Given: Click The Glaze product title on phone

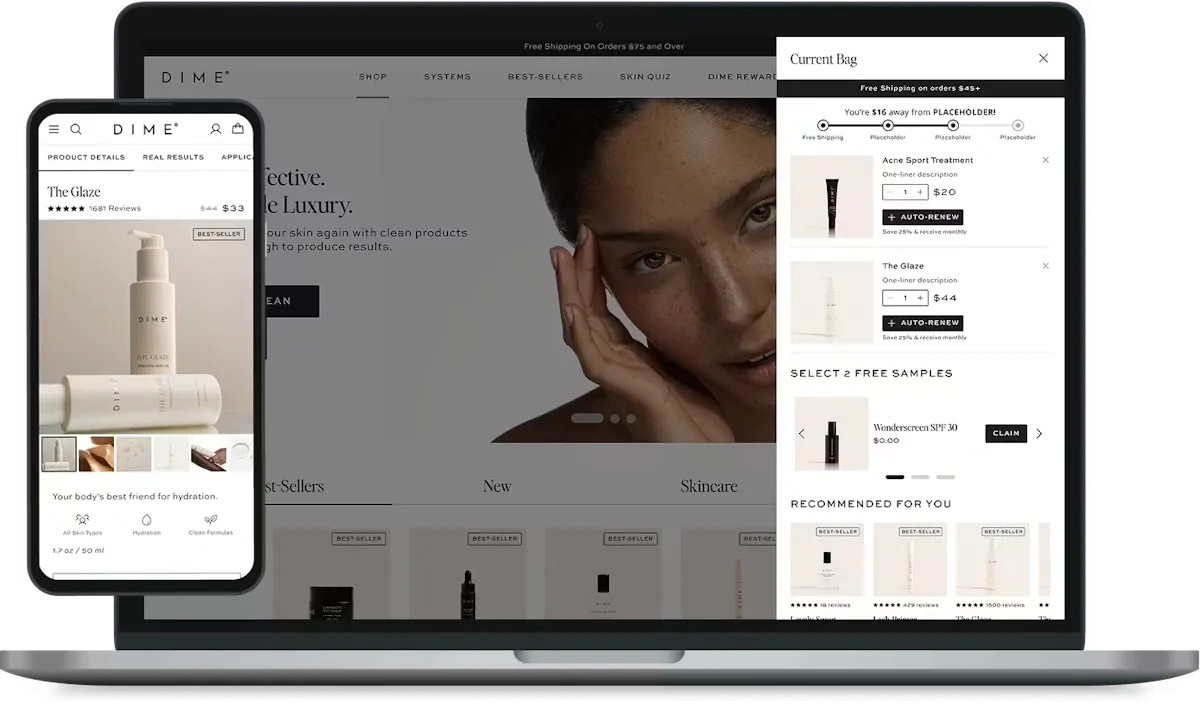Looking at the screenshot, I should pos(74,191).
